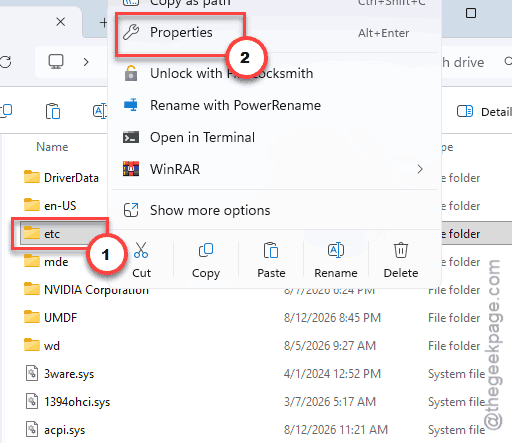
Task: Click the 1394ohci.sys file icon
Action: 32,401
